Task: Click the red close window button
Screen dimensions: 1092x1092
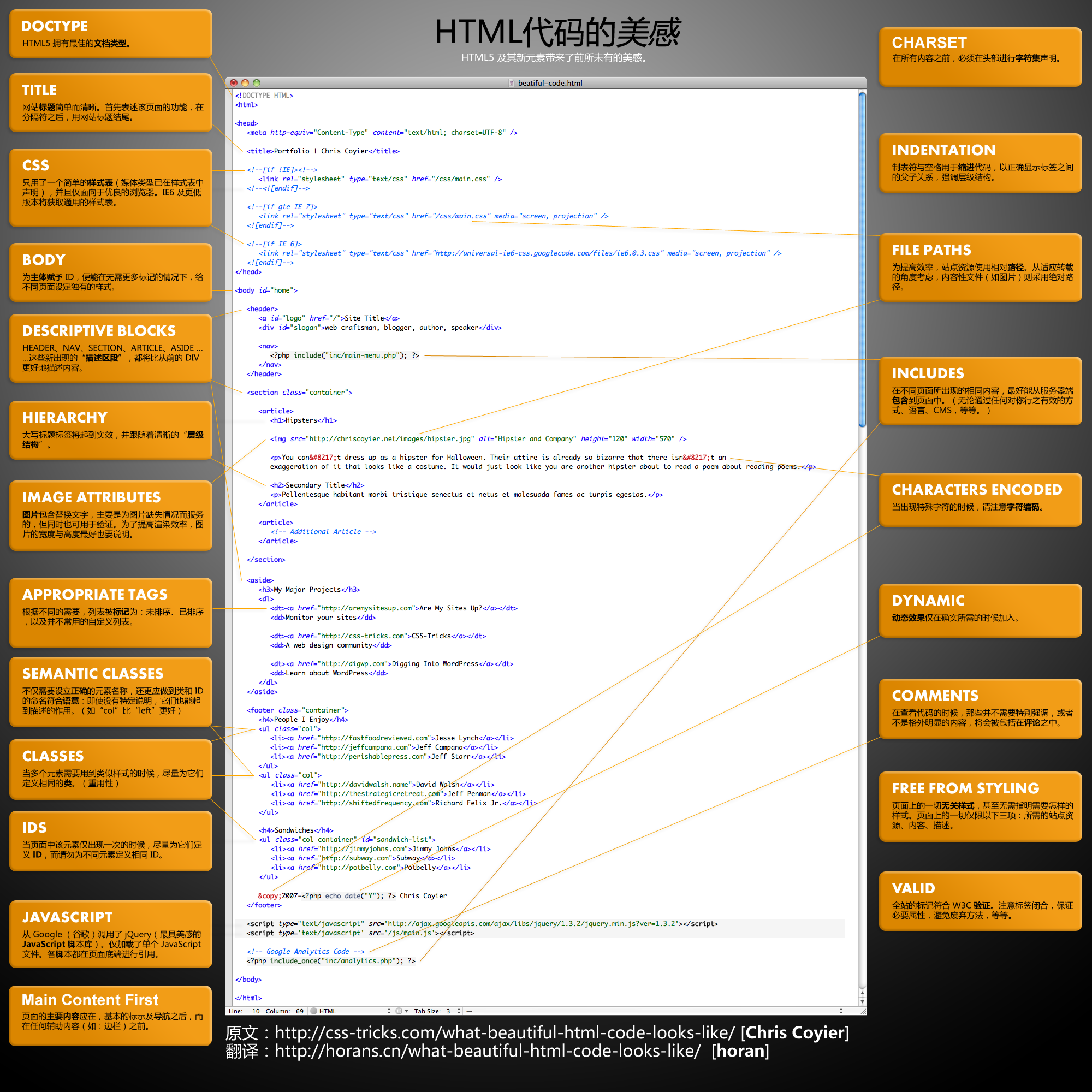Action: (234, 82)
